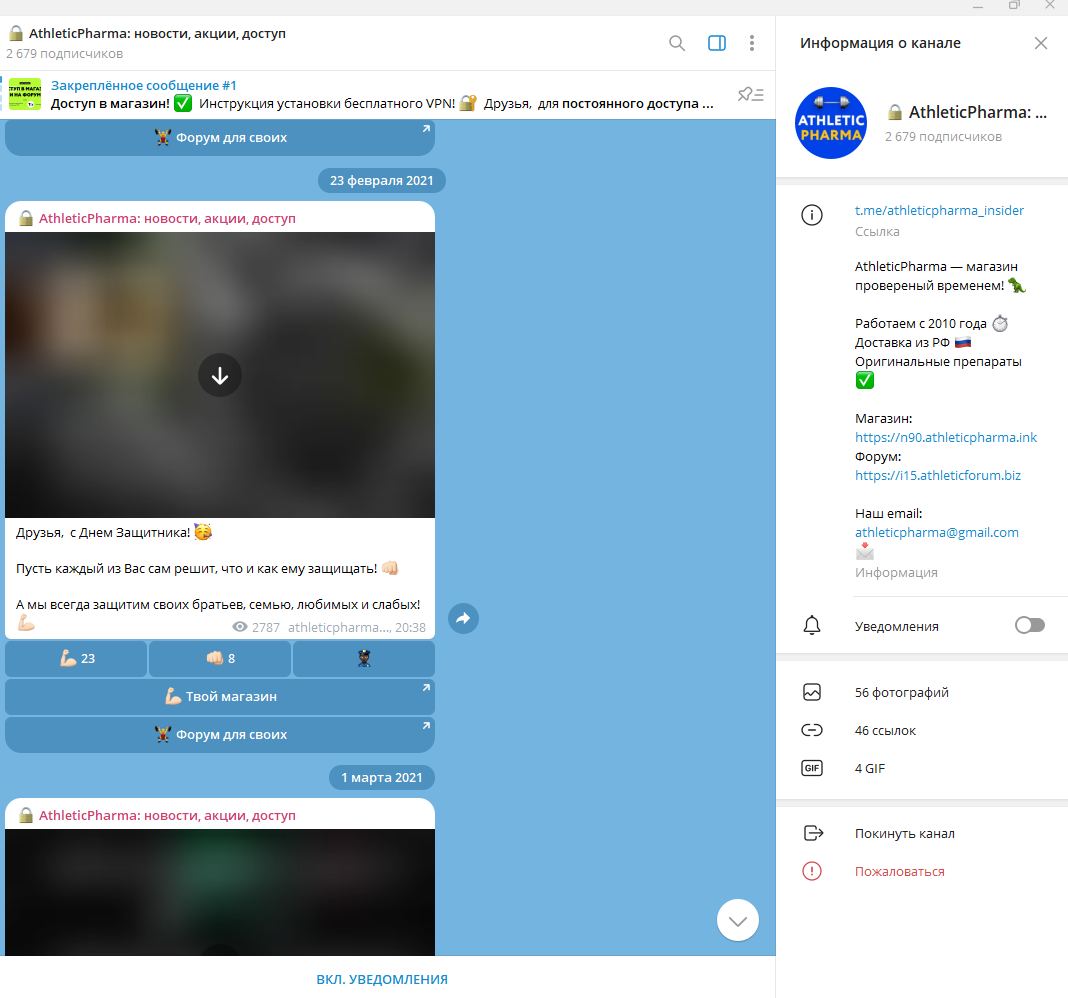Open the Твой магазин link button
This screenshot has height=998, width=1068.
point(220,697)
